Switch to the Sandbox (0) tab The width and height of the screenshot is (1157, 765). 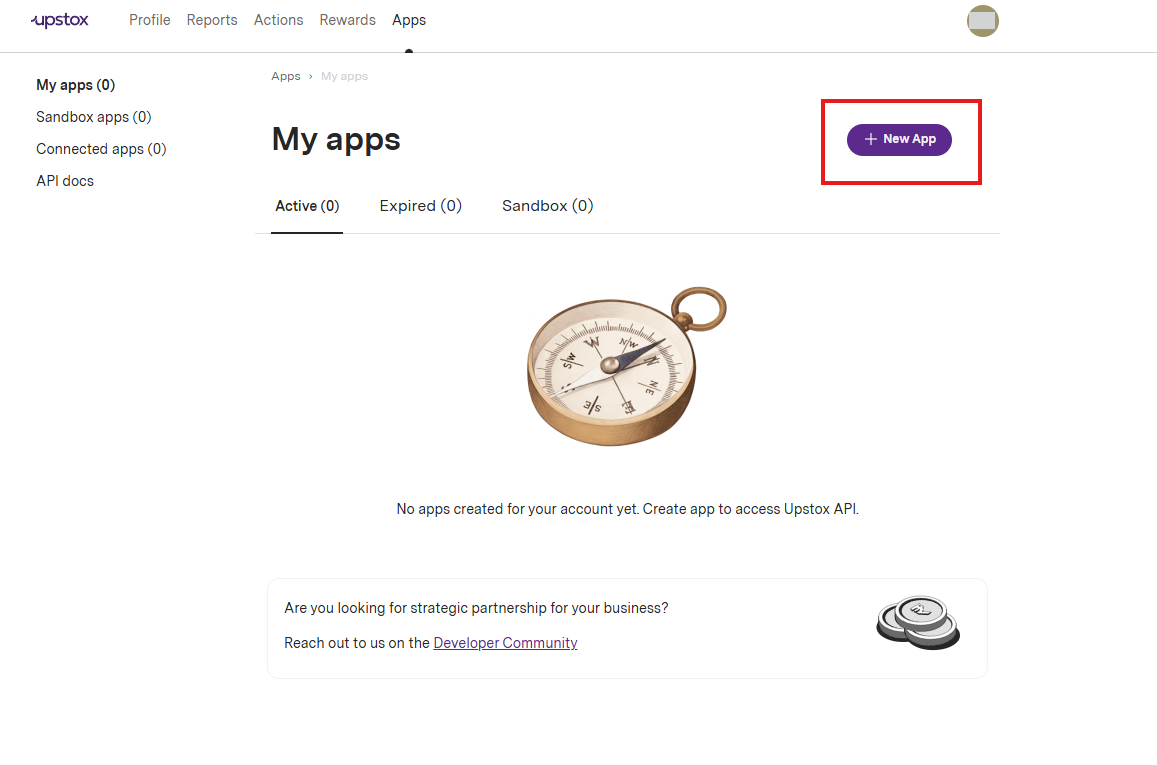548,206
